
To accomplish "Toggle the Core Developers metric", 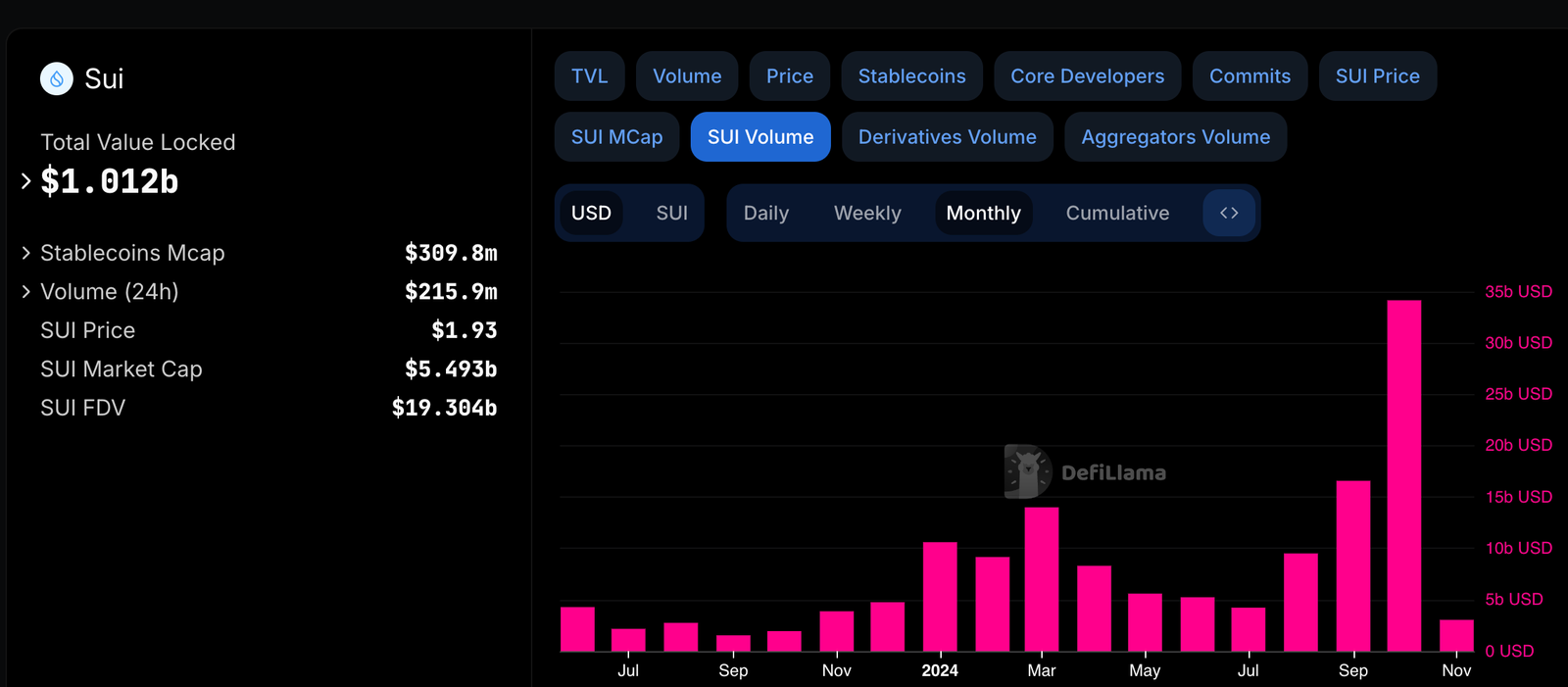I will (x=1087, y=76).
